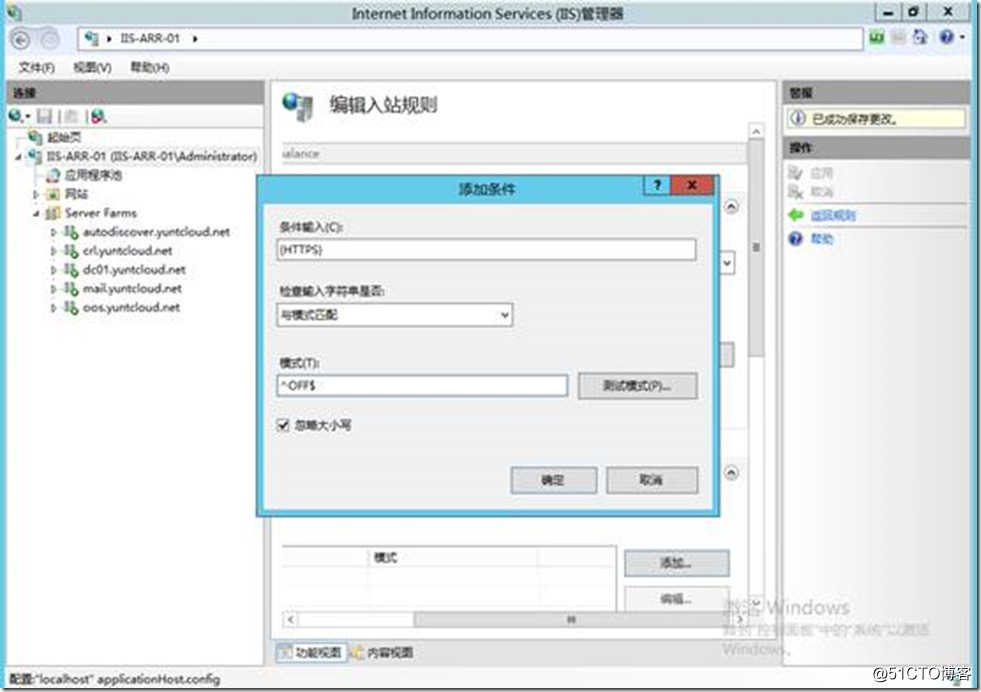981x692 pixels.
Task: Click the 应用 apply action
Action: [x=821, y=173]
